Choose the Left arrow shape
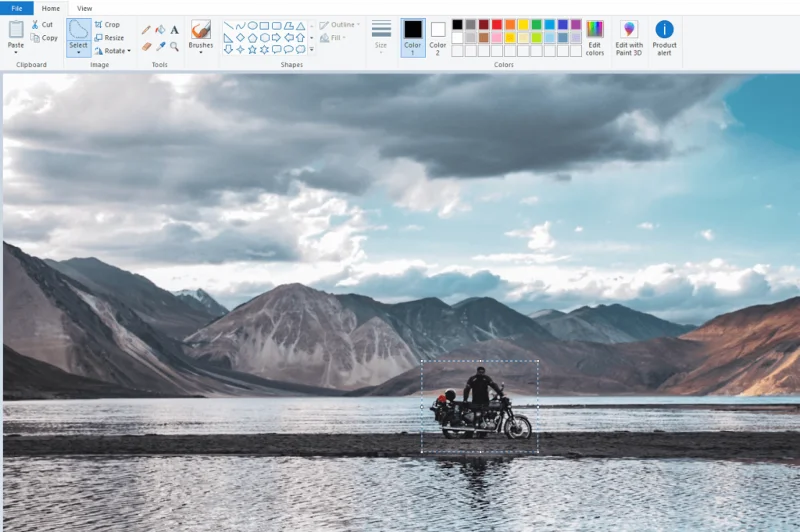Image resolution: width=800 pixels, height=532 pixels. (x=289, y=38)
